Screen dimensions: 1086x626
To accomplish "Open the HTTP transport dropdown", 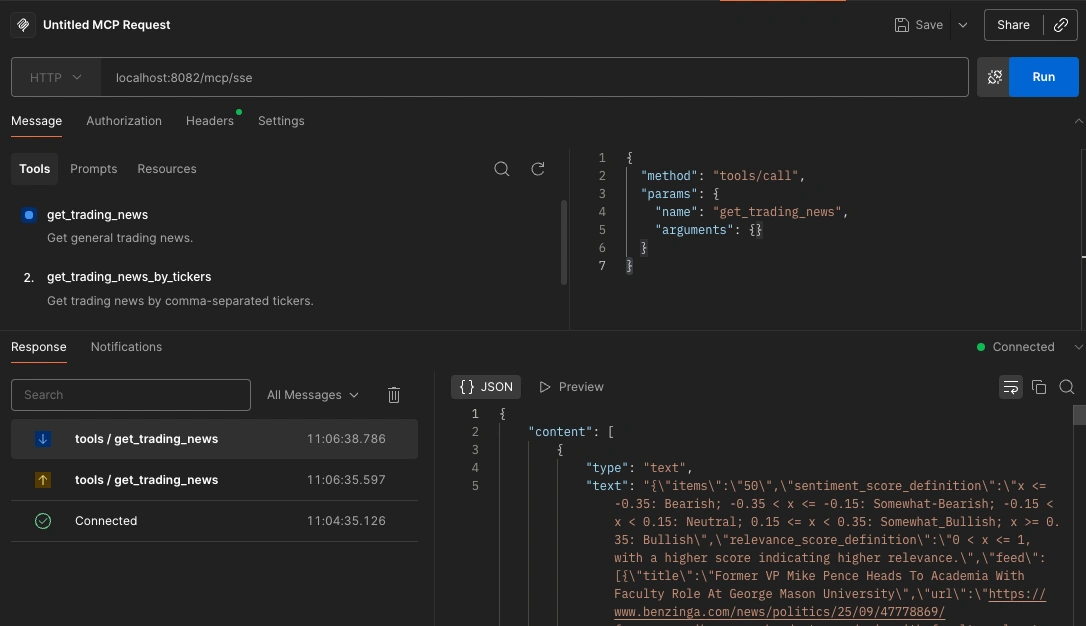I will (x=56, y=77).
